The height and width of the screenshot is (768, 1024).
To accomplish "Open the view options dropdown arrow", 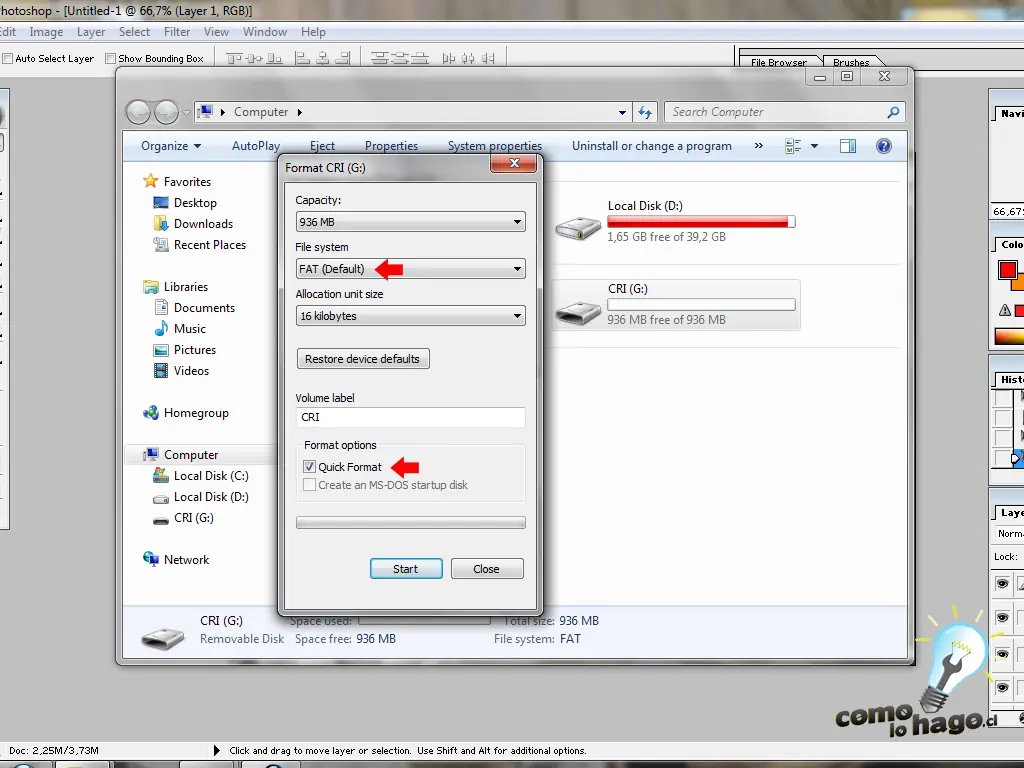I will [x=814, y=146].
